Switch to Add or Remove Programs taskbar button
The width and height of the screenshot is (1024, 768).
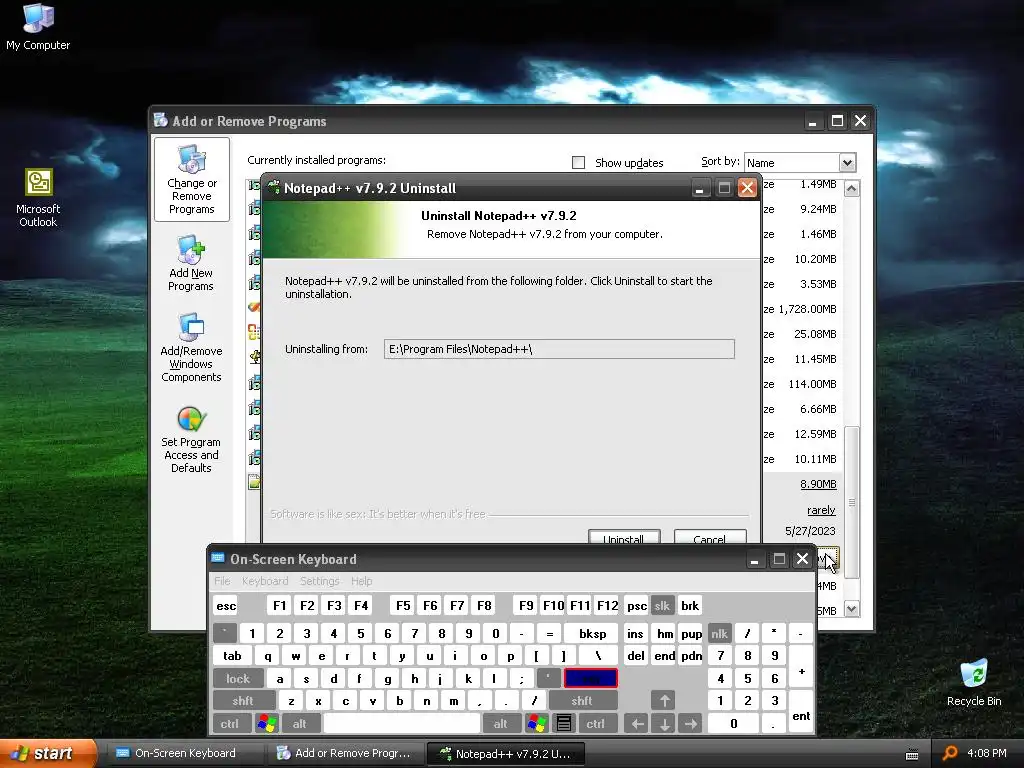(x=346, y=753)
